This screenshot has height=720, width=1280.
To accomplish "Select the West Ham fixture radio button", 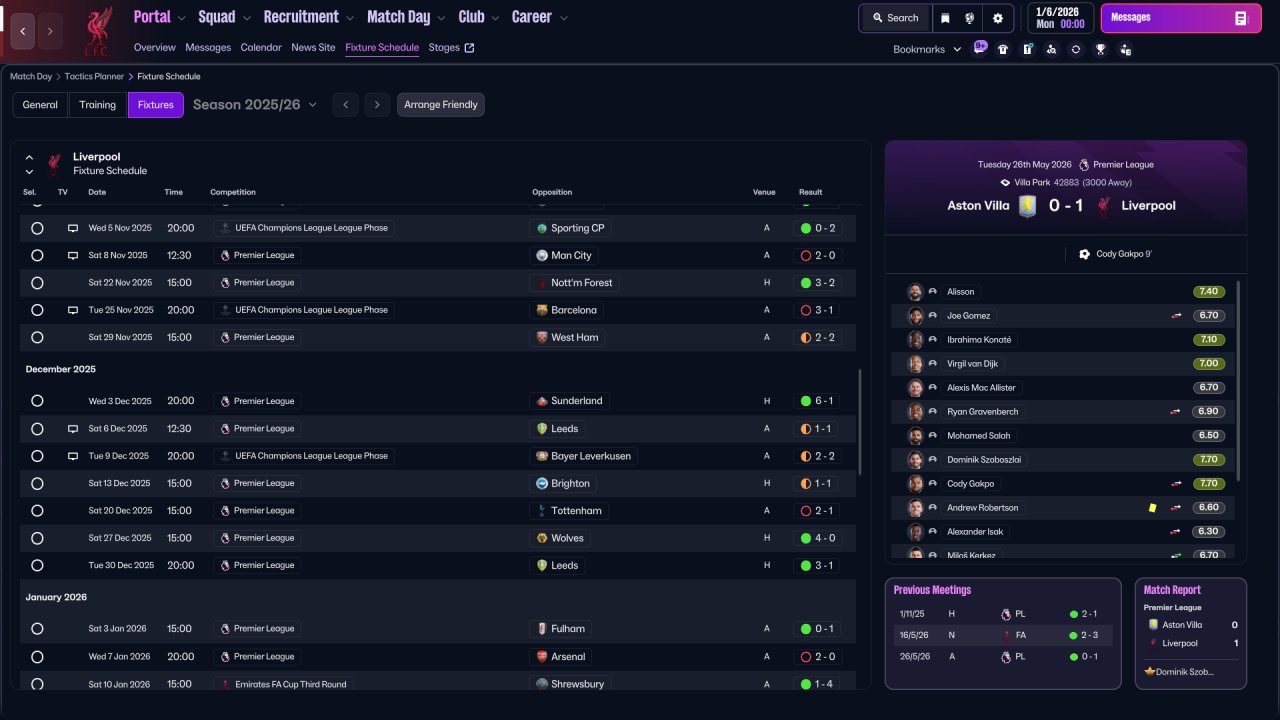I will point(37,338).
